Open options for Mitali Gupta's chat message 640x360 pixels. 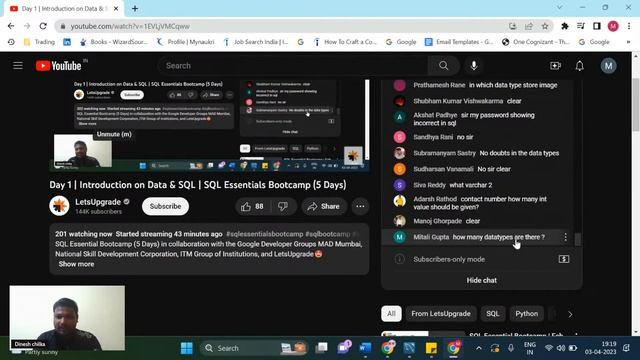click(565, 237)
